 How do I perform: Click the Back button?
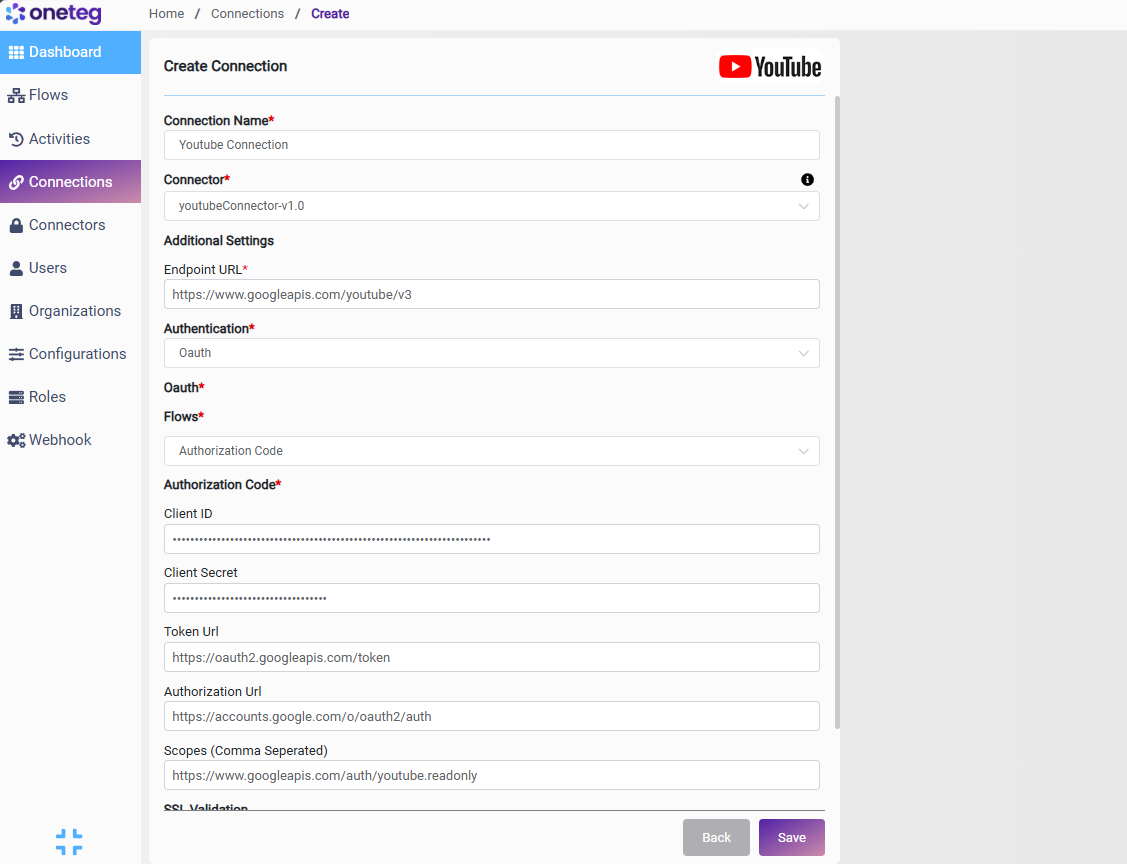[716, 837]
